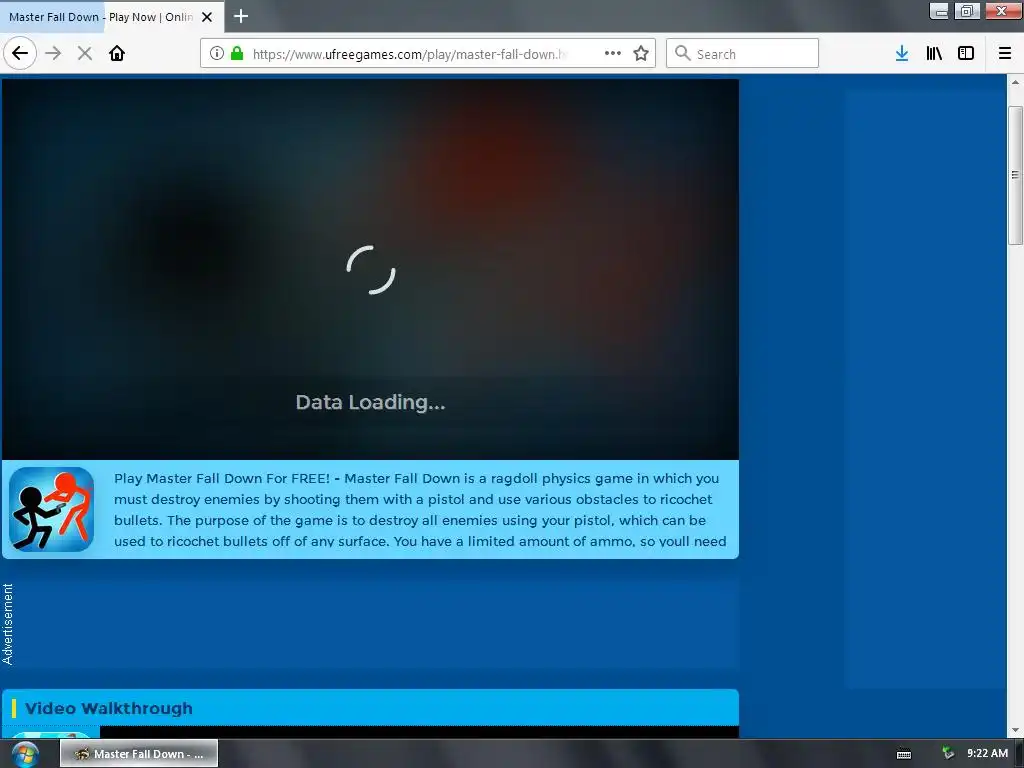The height and width of the screenshot is (768, 1024).
Task: Select Master Fall Down taskbar button
Action: (x=139, y=754)
